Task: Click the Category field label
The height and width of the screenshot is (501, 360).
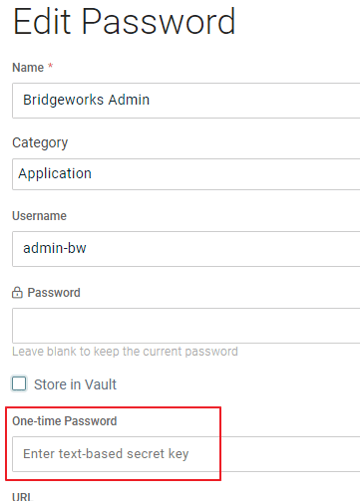Action: point(40,143)
